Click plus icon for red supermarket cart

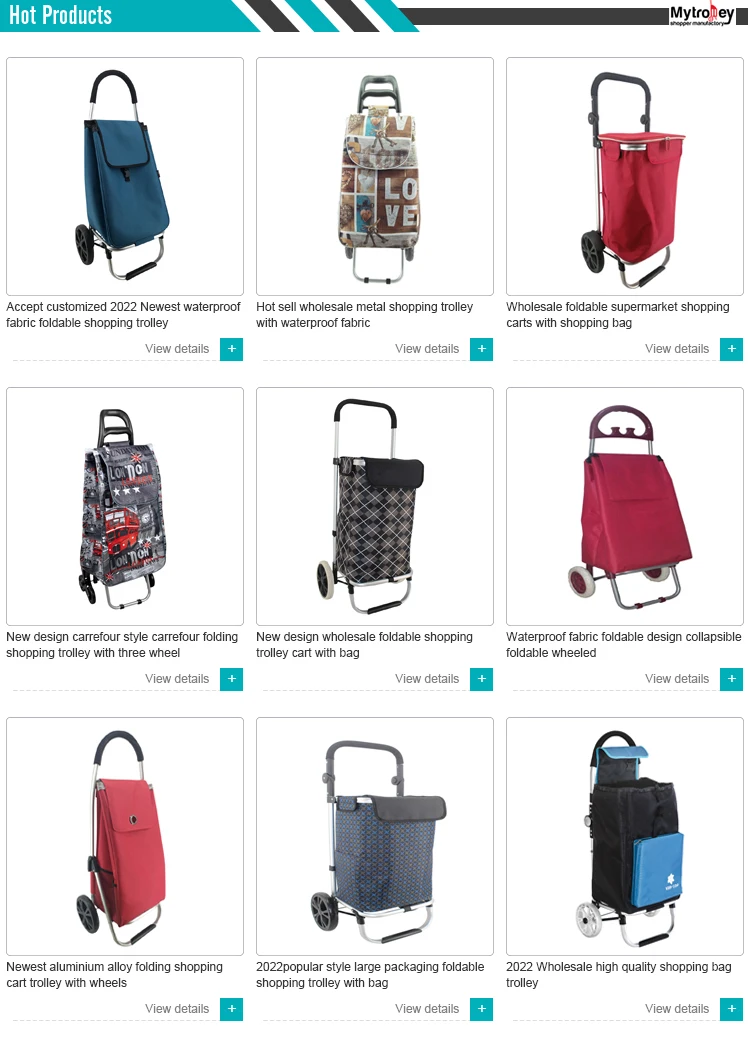(x=731, y=349)
